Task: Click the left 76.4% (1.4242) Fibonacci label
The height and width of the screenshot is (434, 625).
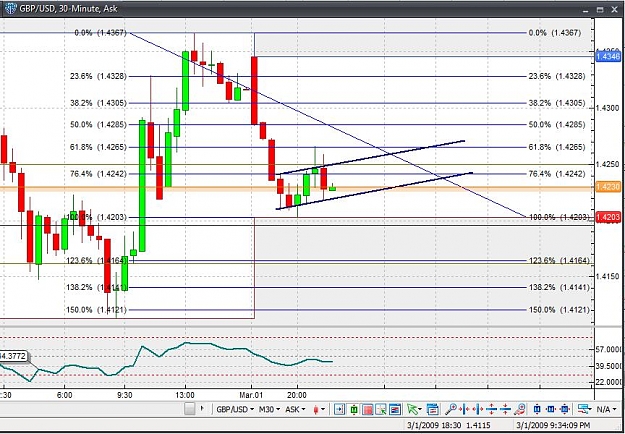Action: (x=98, y=174)
